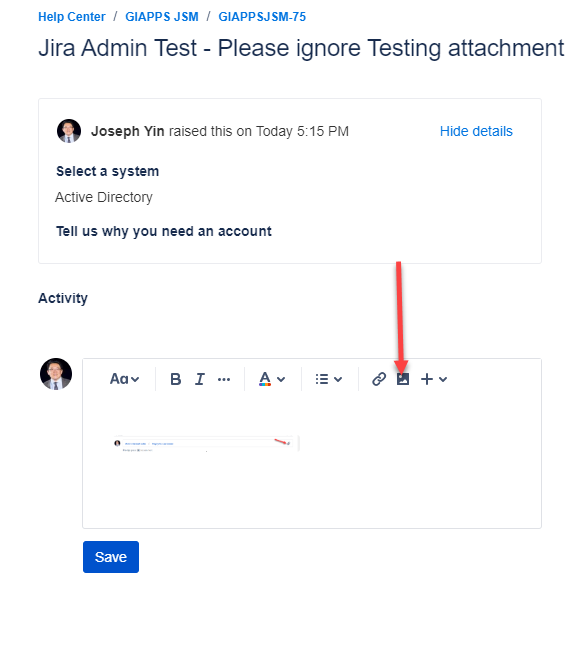
Task: Open GIAPPSJSM-75 breadcrumb link
Action: (x=262, y=17)
